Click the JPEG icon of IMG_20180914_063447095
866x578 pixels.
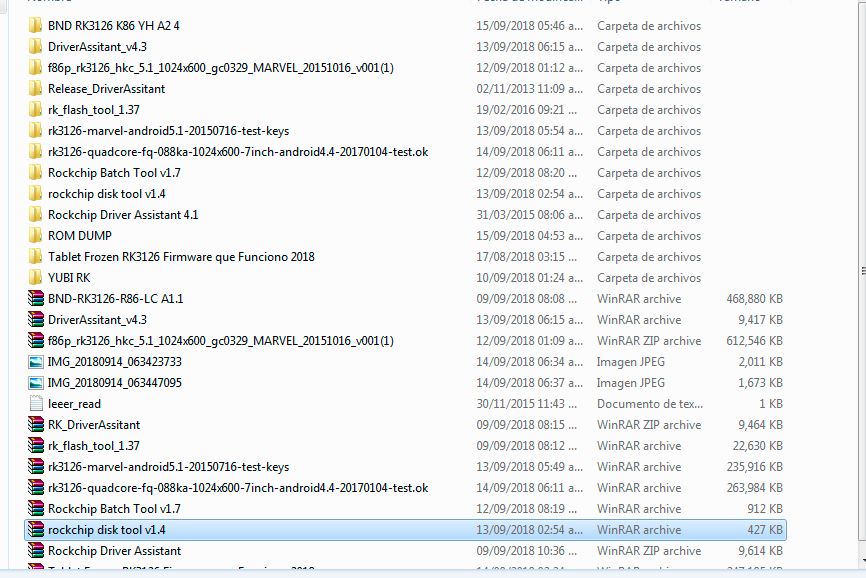[36, 383]
